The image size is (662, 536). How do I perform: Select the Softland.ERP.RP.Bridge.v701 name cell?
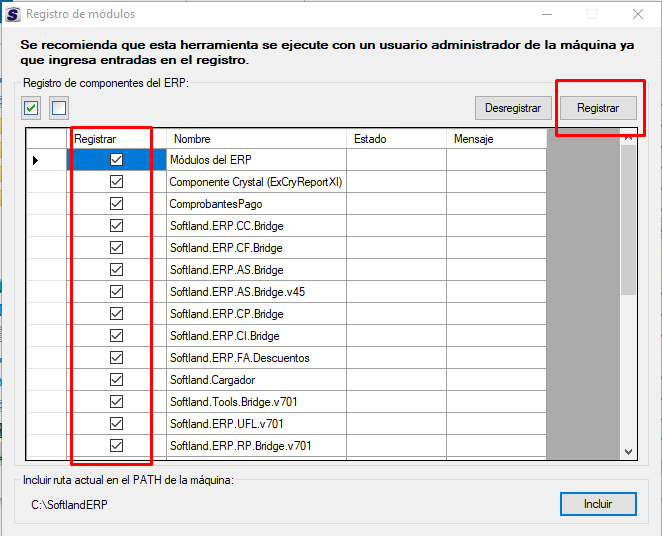256,445
